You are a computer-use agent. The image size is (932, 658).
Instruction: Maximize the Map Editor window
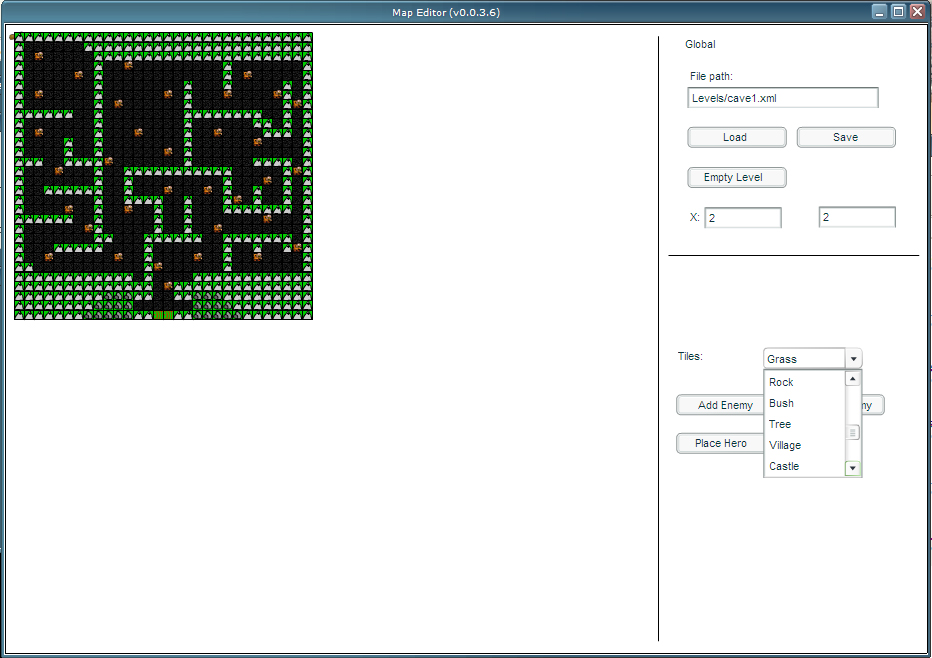[x=898, y=12]
